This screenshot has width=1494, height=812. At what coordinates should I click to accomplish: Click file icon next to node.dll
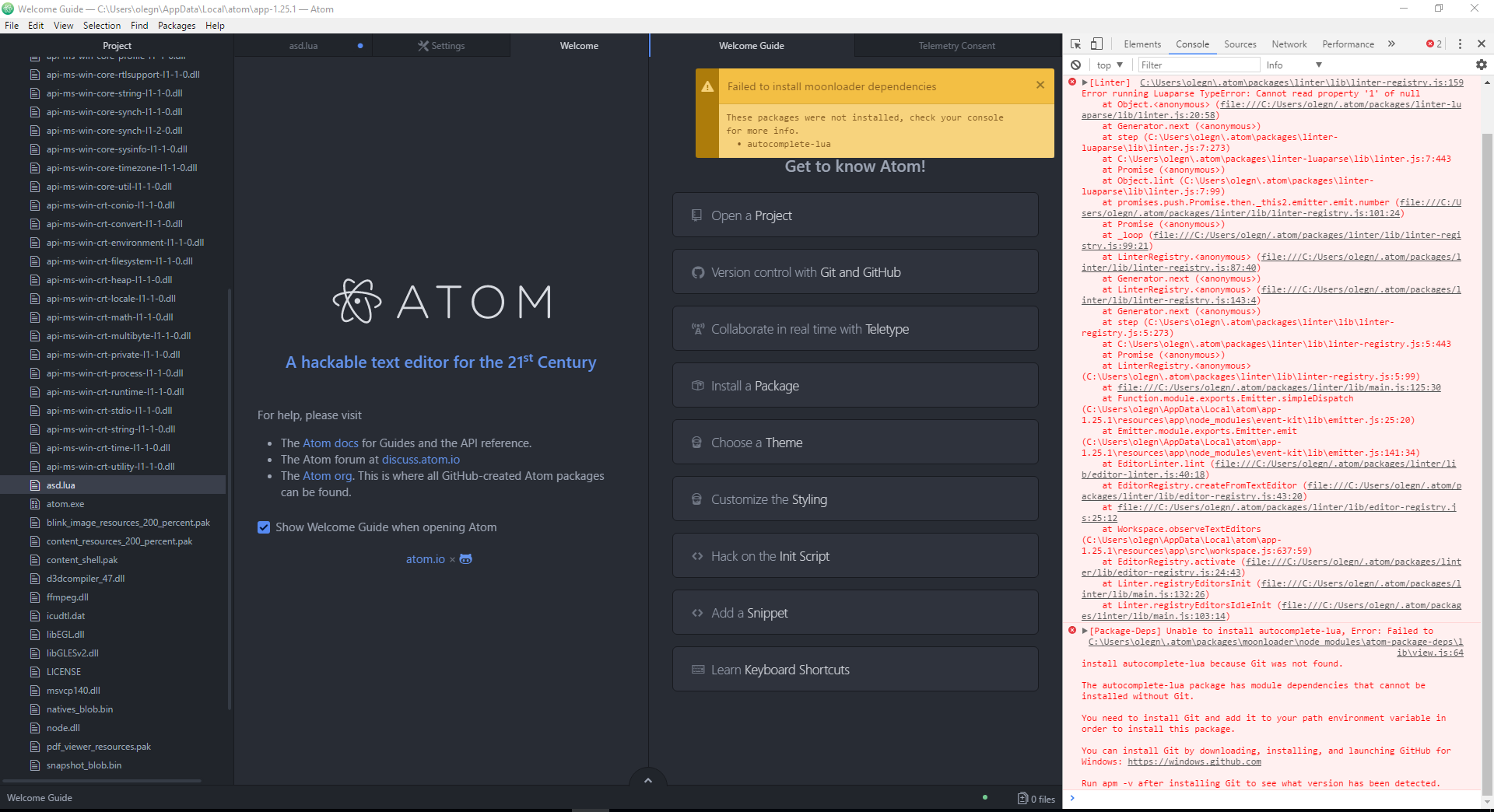click(x=34, y=728)
